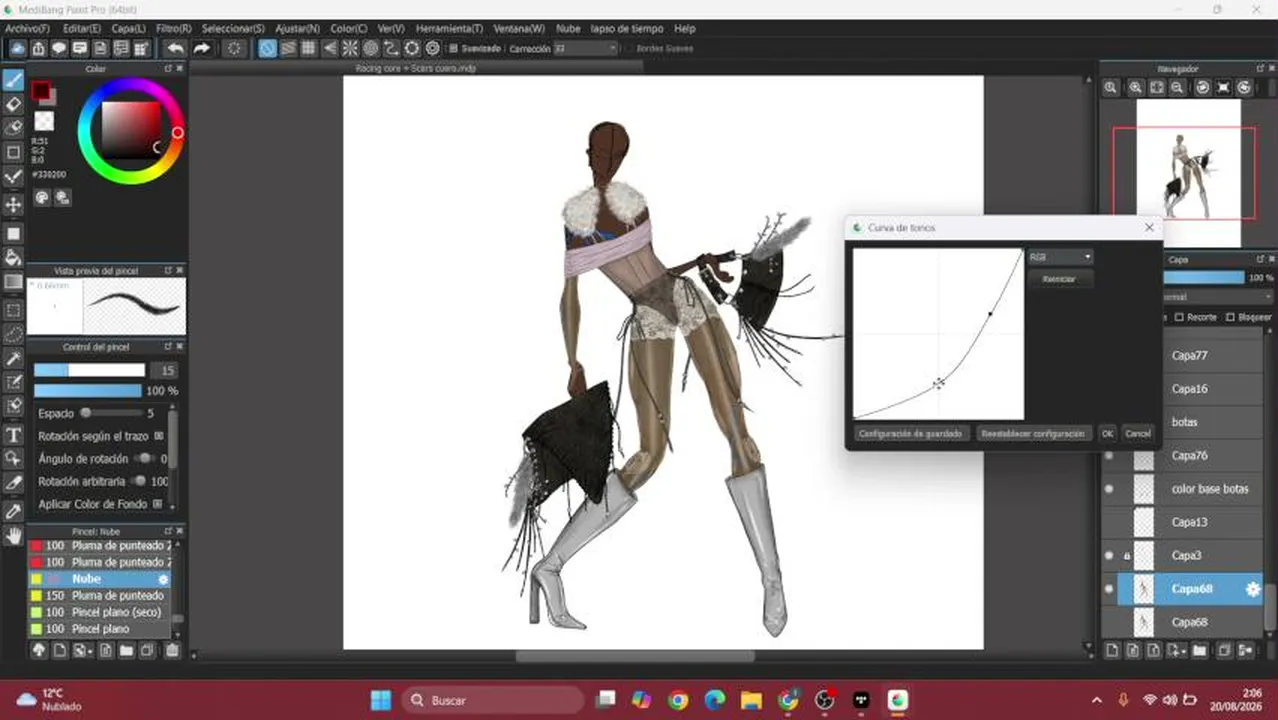
Task: Hide the selected Capa68 layer
Action: [x=1108, y=589]
